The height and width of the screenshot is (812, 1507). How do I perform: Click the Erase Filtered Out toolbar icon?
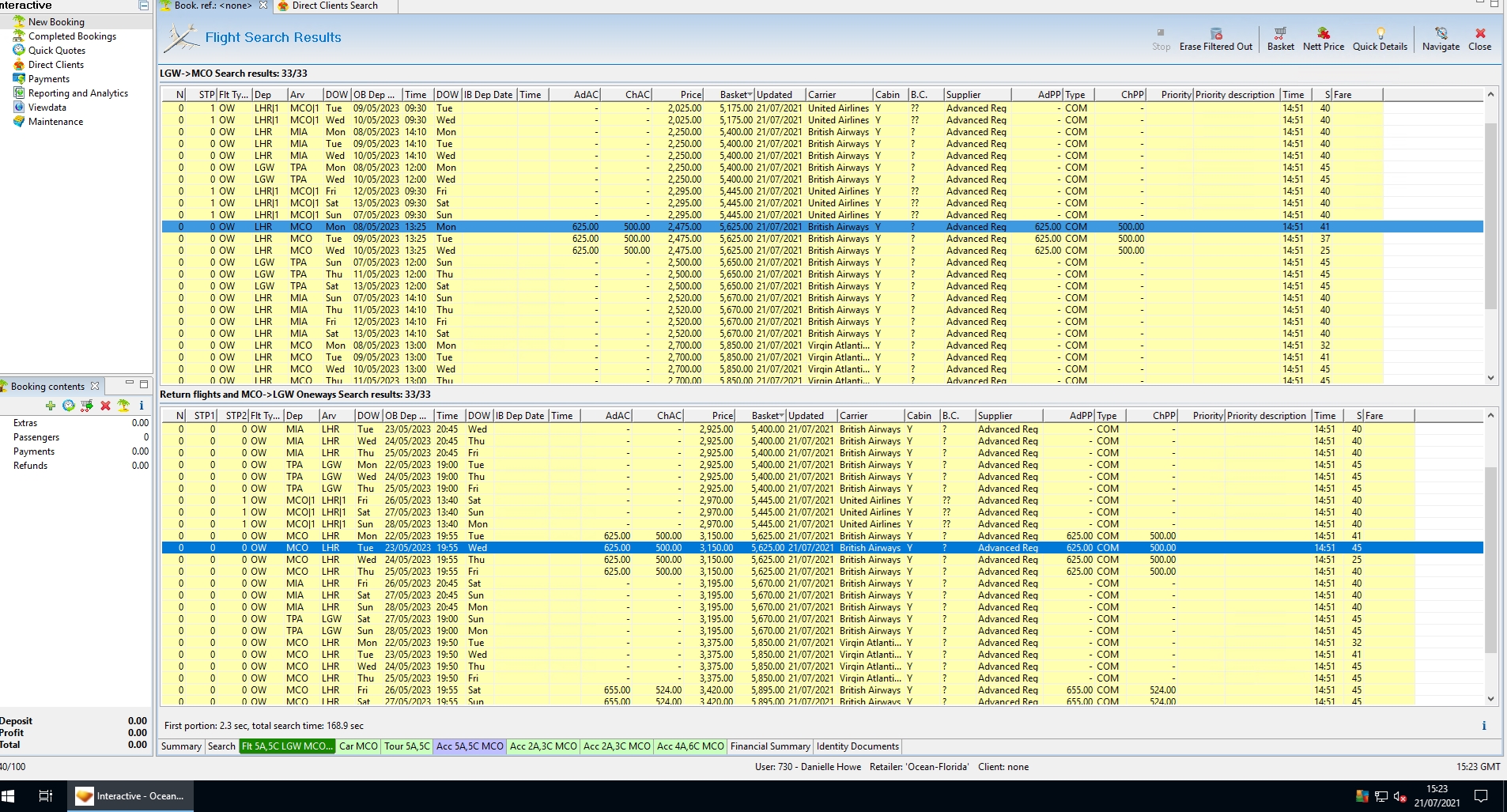[x=1216, y=33]
